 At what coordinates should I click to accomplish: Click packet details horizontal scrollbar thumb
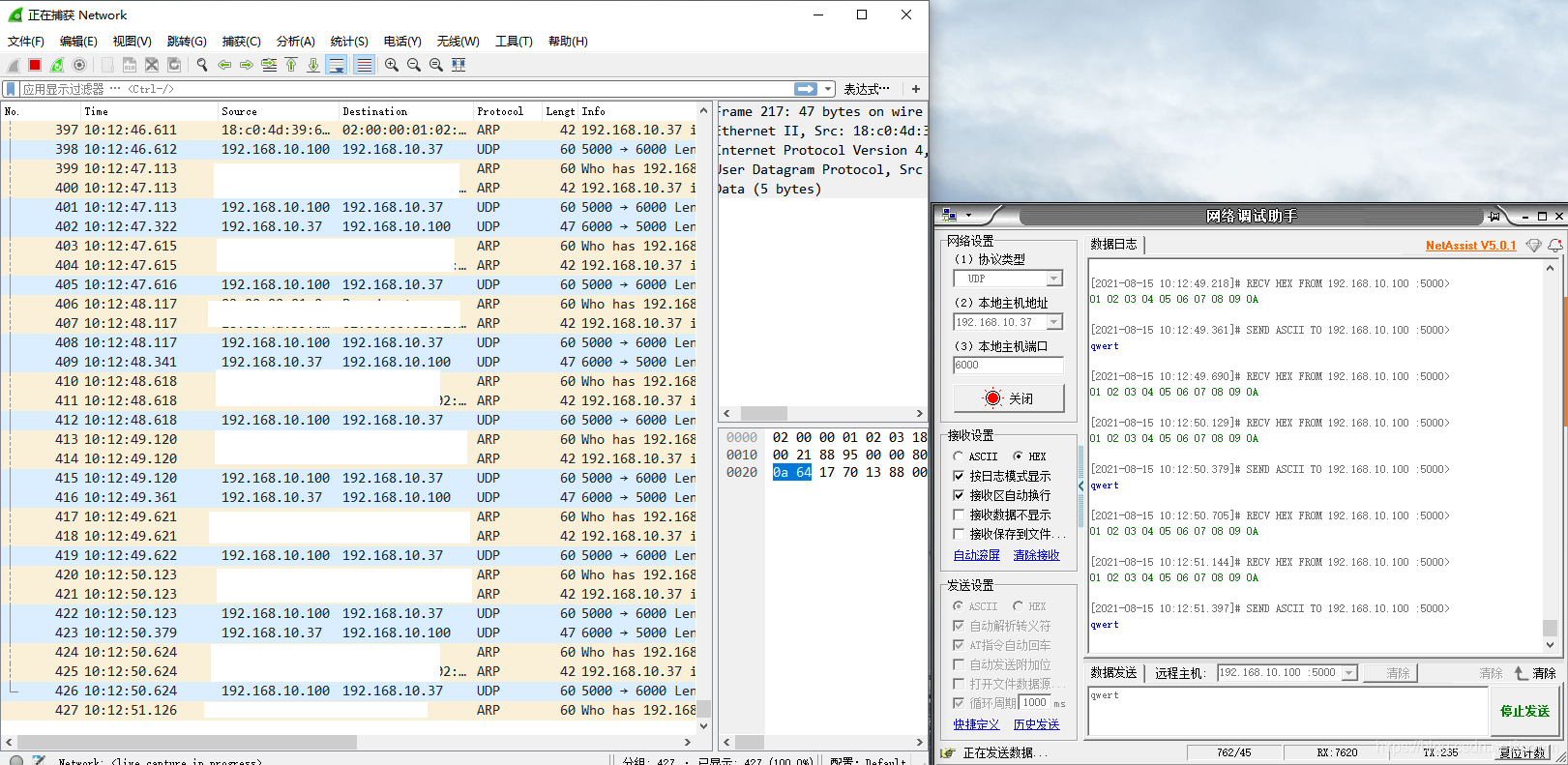coord(764,413)
